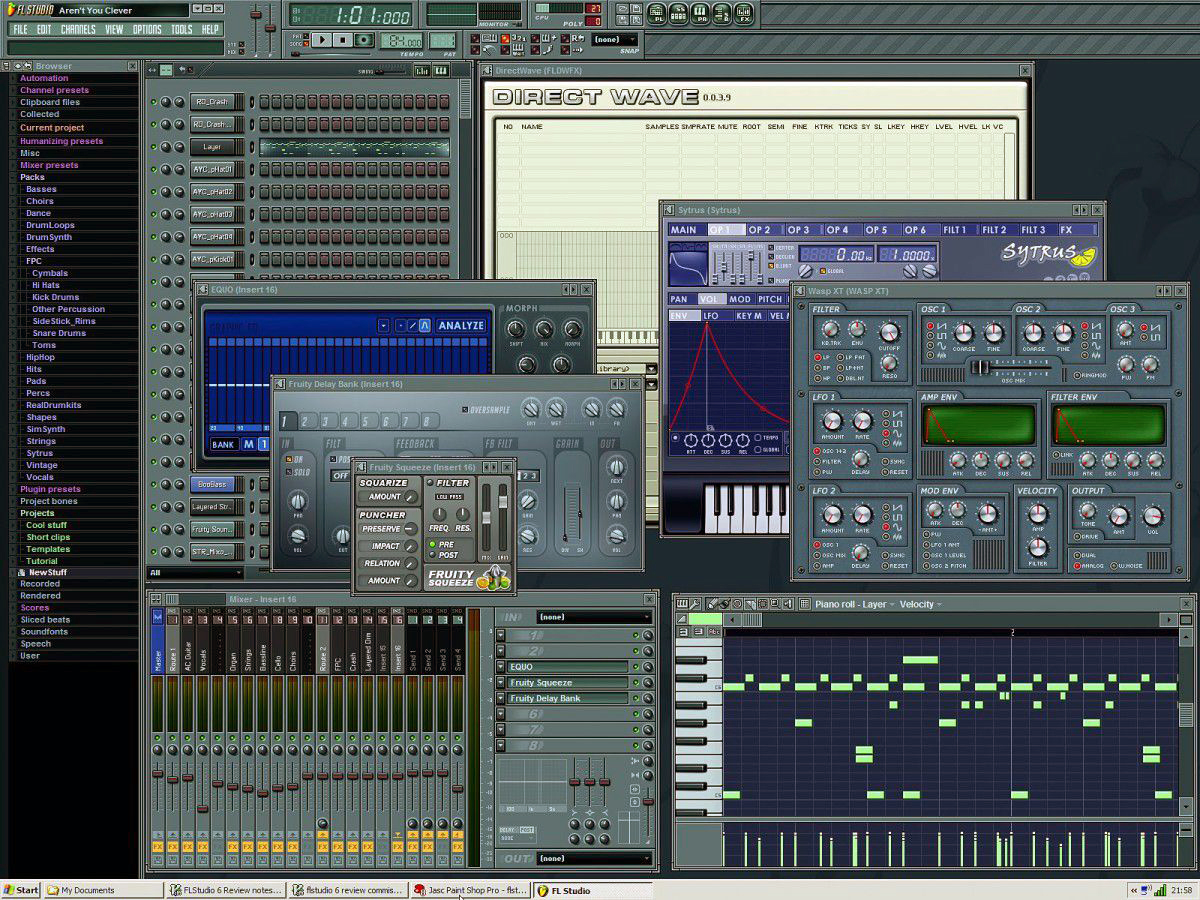This screenshot has width=1200, height=900.
Task: Open EQUO effect slot arrow menu
Action: tap(501, 667)
